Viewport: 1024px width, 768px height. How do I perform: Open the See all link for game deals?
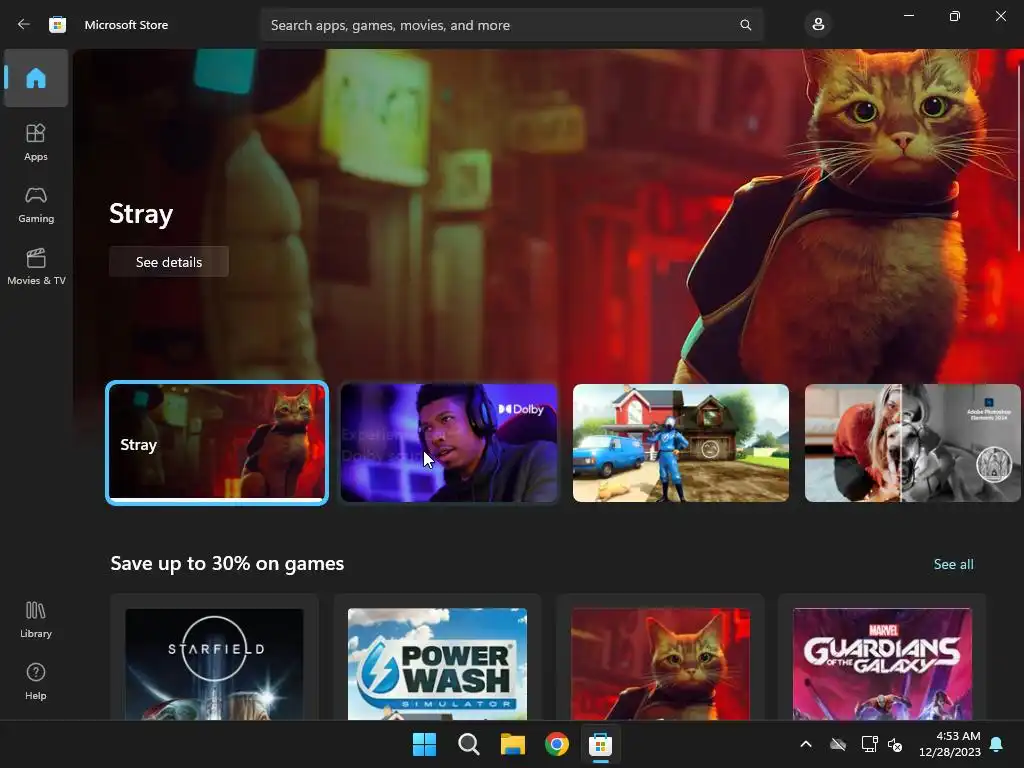pyautogui.click(x=953, y=564)
